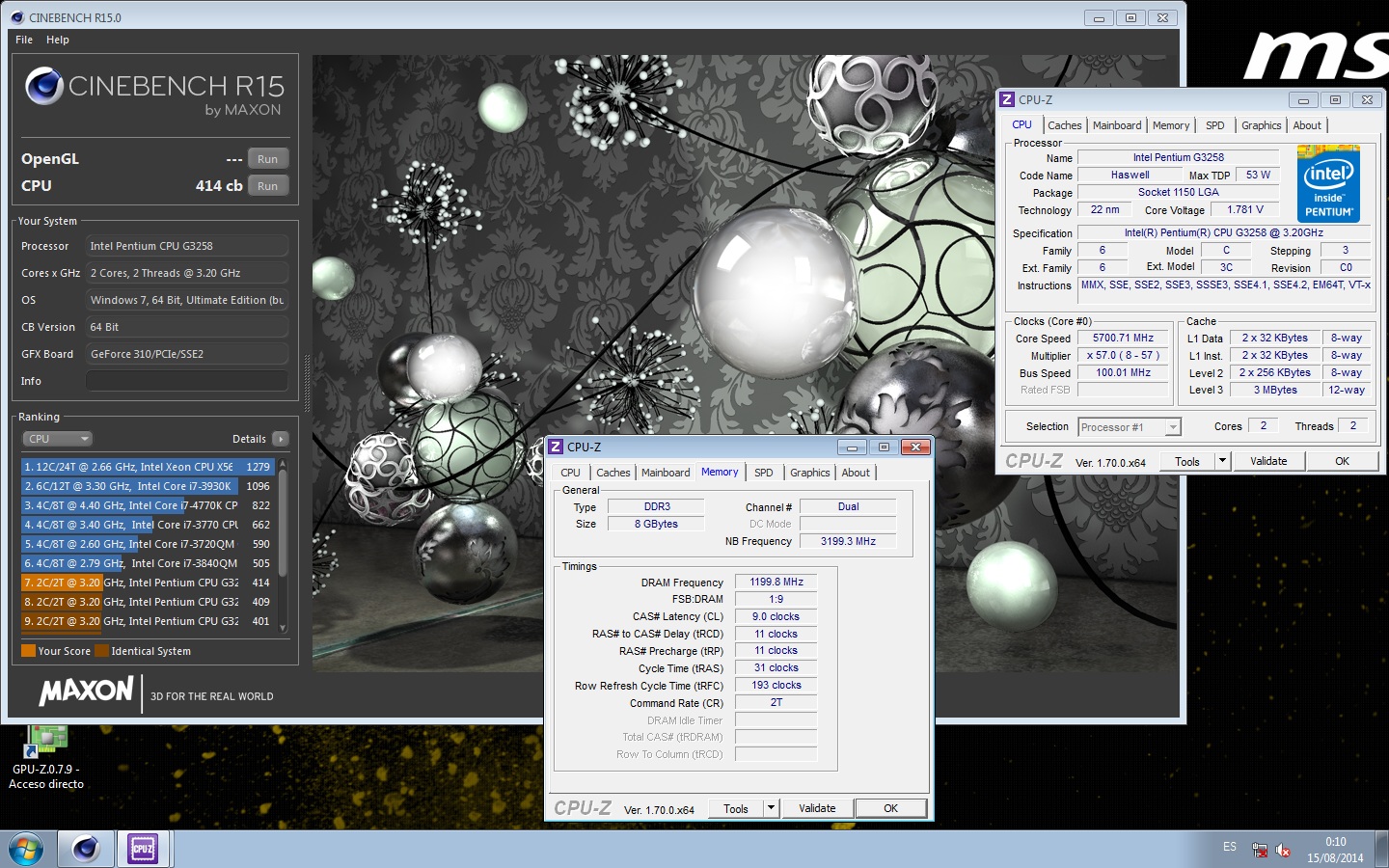The height and width of the screenshot is (868, 1389).
Task: Open Tools dropdown arrow in CPU window
Action: 1222,461
